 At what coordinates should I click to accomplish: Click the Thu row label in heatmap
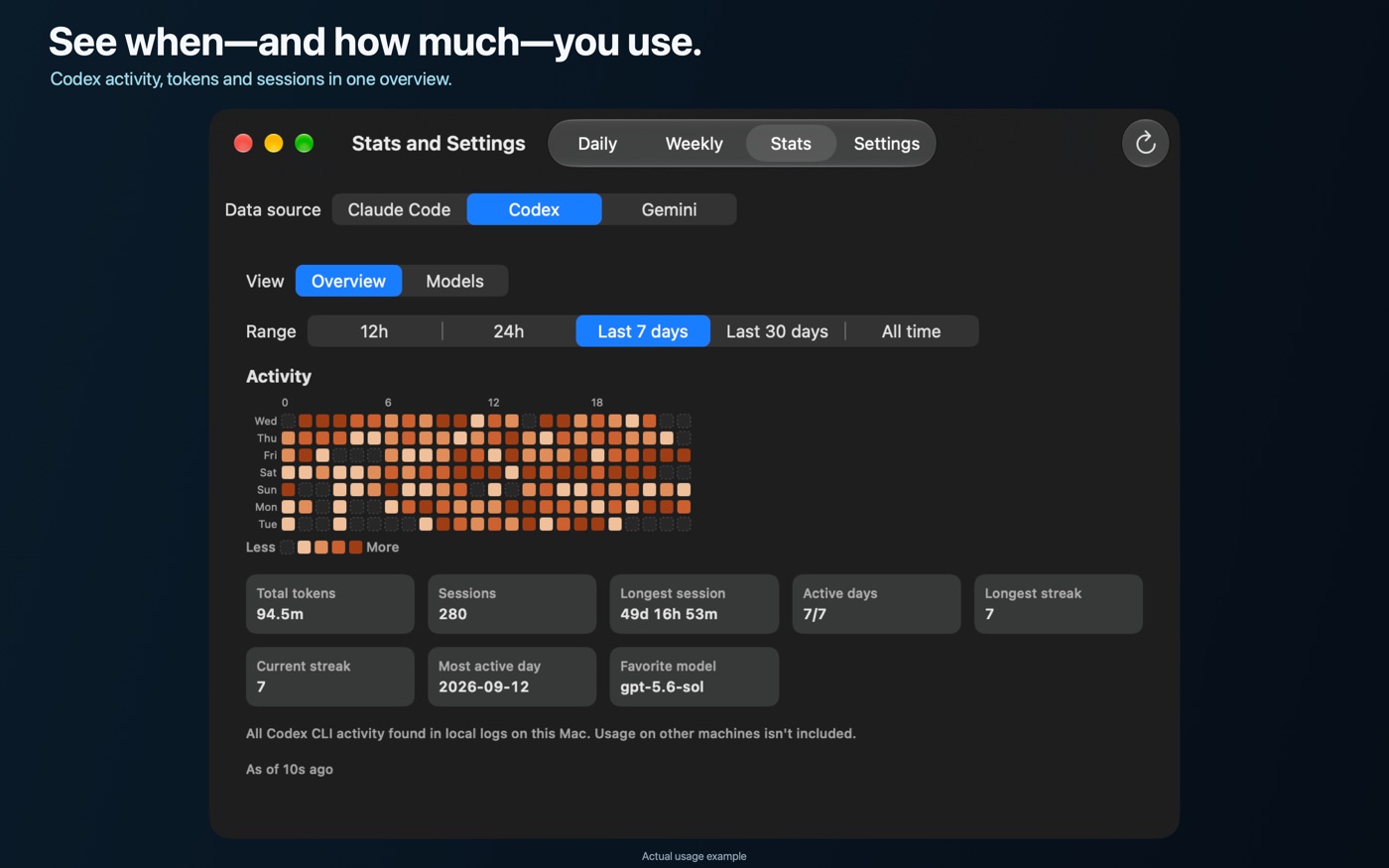267,438
